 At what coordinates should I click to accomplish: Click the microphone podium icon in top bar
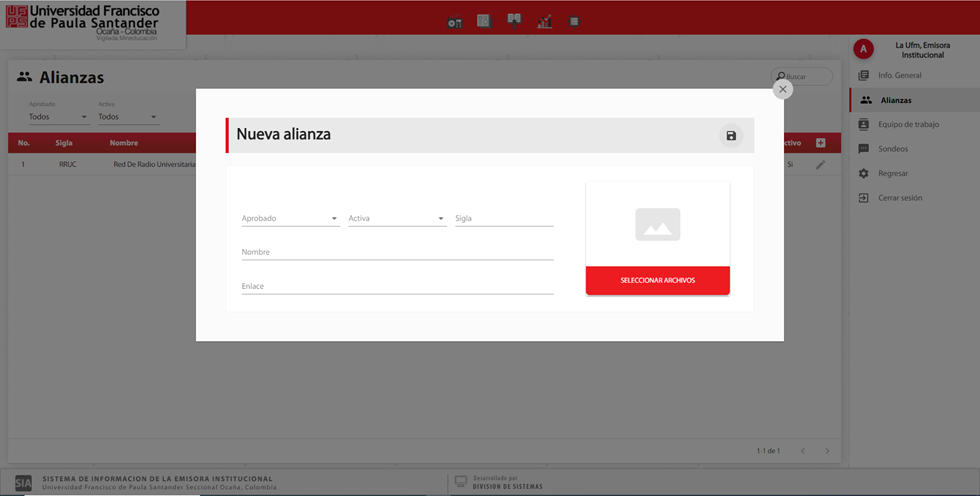tap(514, 20)
